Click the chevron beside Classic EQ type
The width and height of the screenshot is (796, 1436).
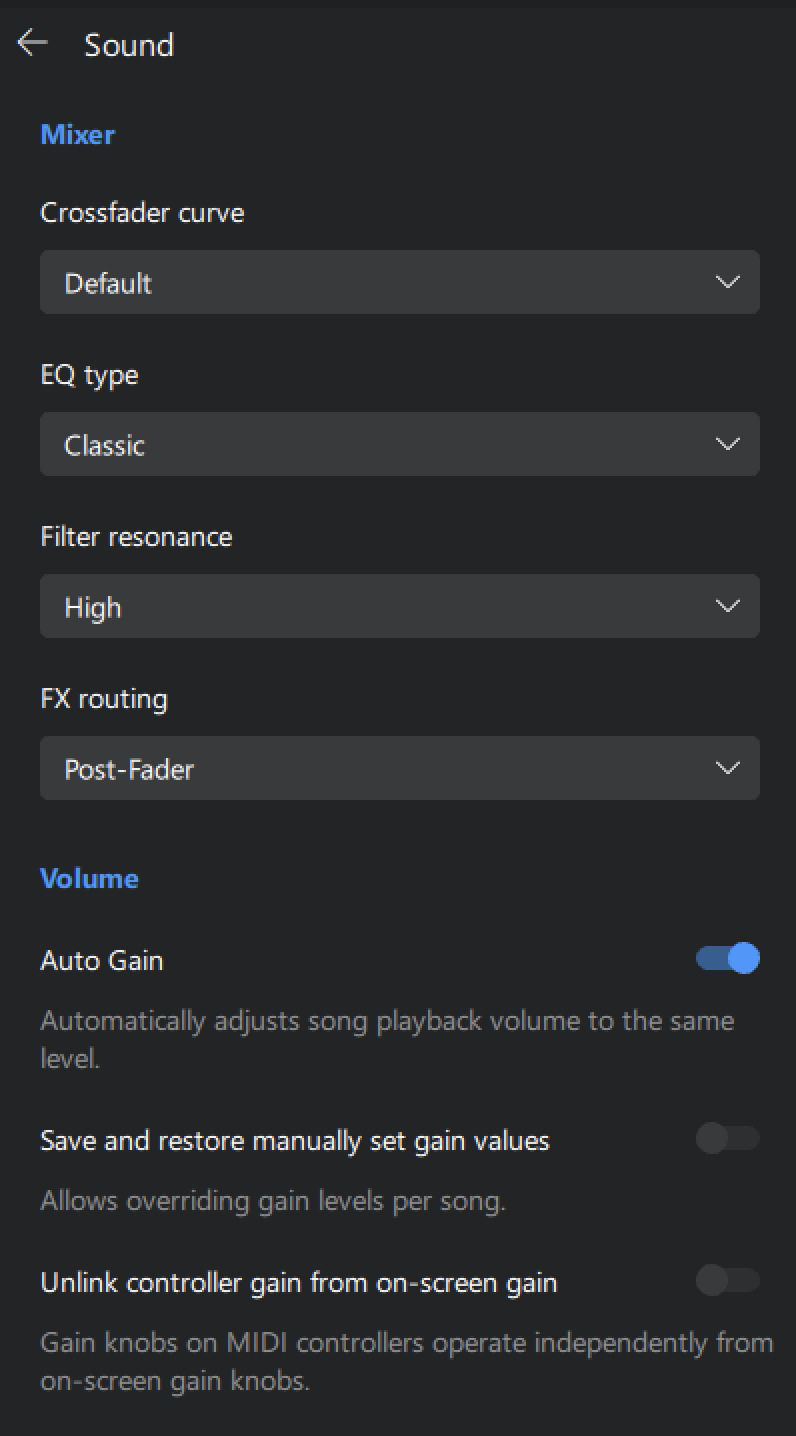point(727,443)
